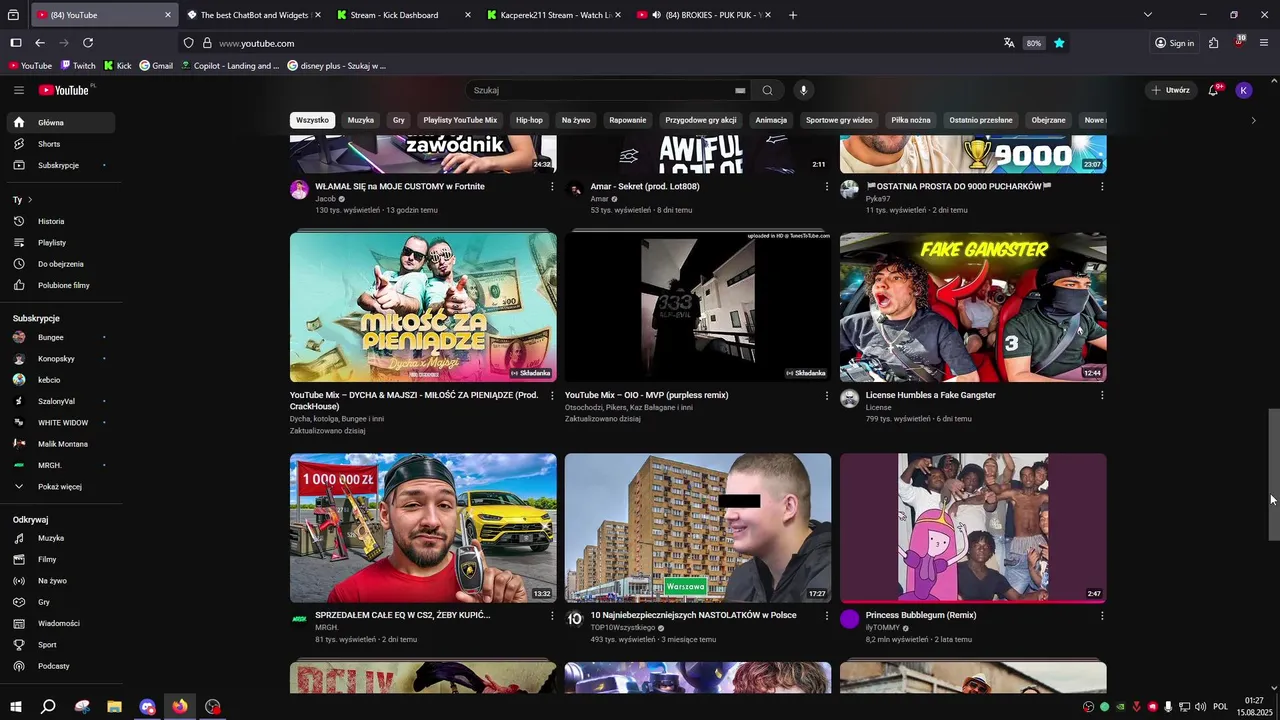Open Windows taskbar search
The height and width of the screenshot is (720, 1280).
click(x=48, y=707)
